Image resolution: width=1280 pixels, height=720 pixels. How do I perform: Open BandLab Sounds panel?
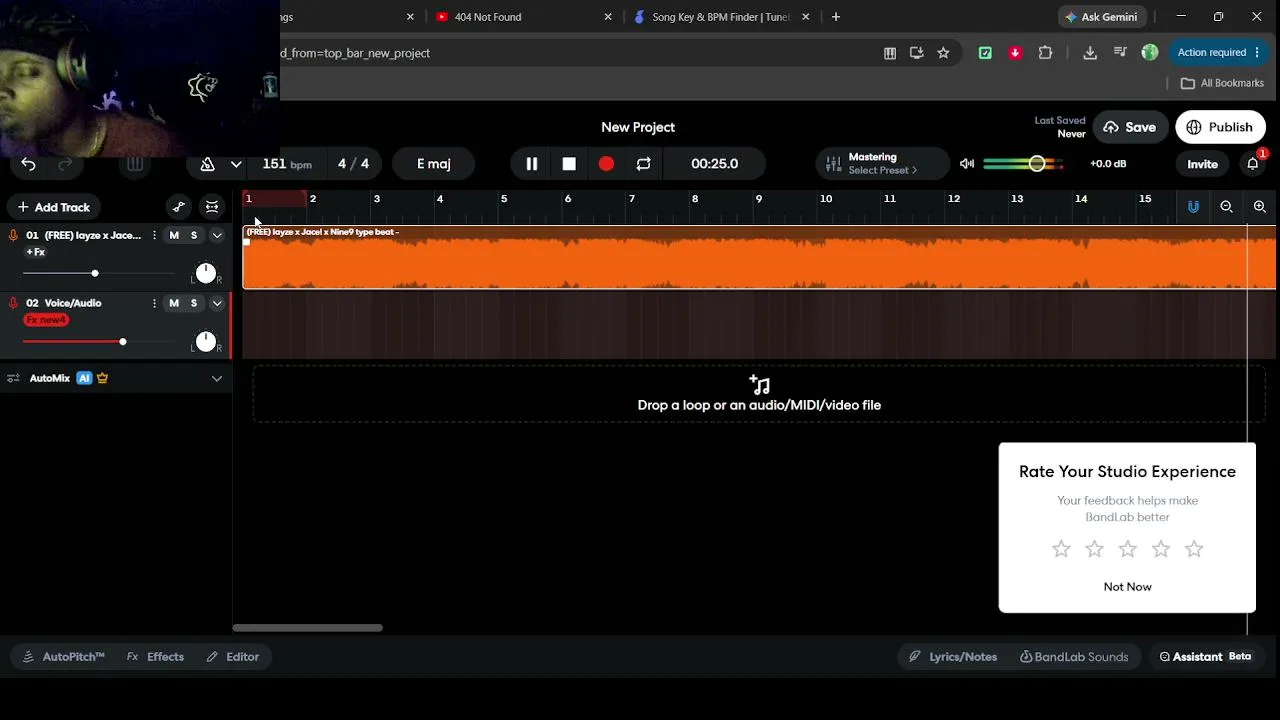pos(1074,657)
